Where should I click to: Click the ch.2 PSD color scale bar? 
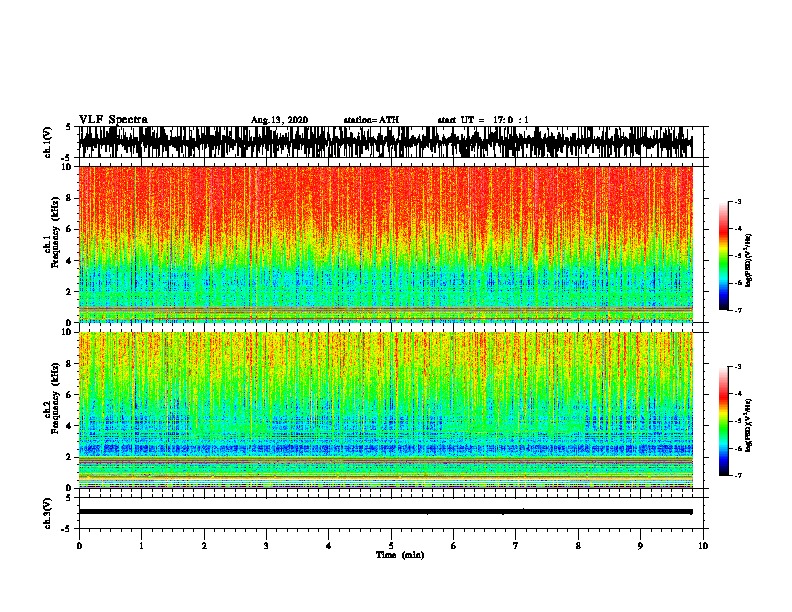tap(723, 421)
